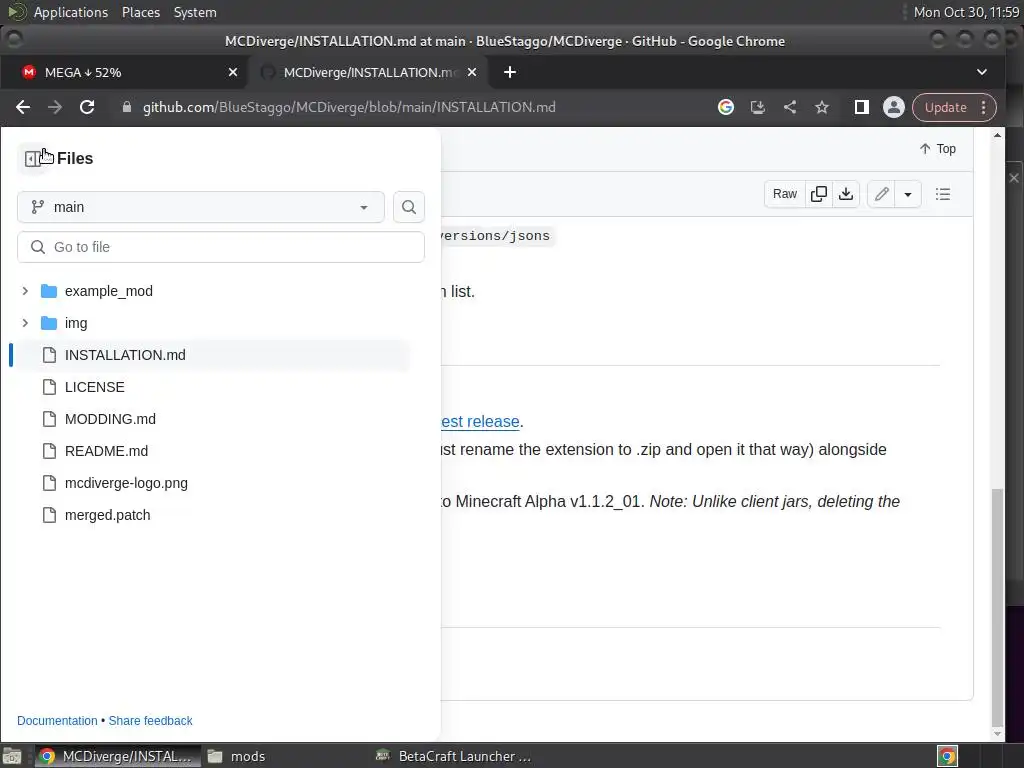Toggle Chrome side panel icon

[x=861, y=107]
